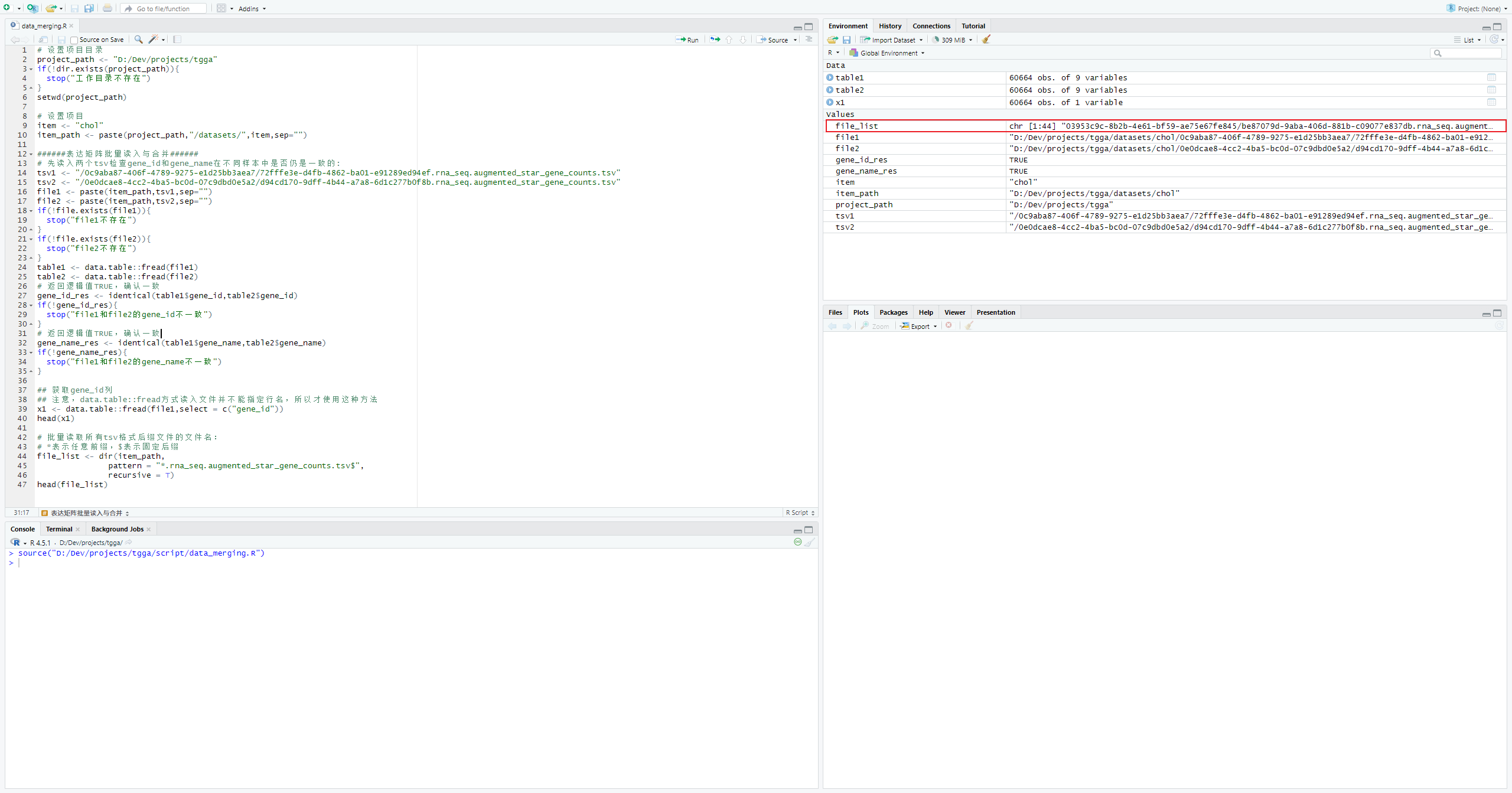The image size is (1512, 793).
Task: Collapse code section fold at line 12
Action: pos(31,154)
